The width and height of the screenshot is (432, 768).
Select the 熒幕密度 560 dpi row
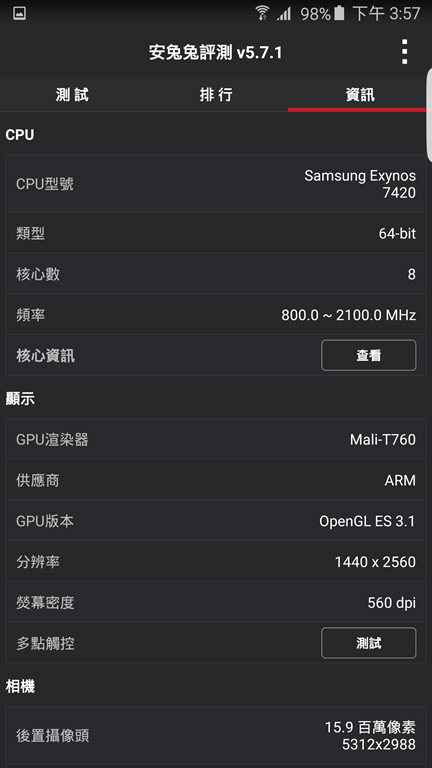click(x=216, y=602)
